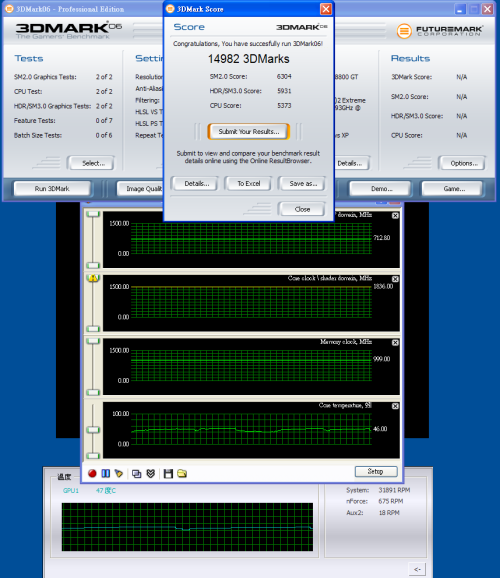Image resolution: width=500 pixels, height=578 pixels.
Task: Click the back arrow button at bottom right
Action: coord(417,570)
